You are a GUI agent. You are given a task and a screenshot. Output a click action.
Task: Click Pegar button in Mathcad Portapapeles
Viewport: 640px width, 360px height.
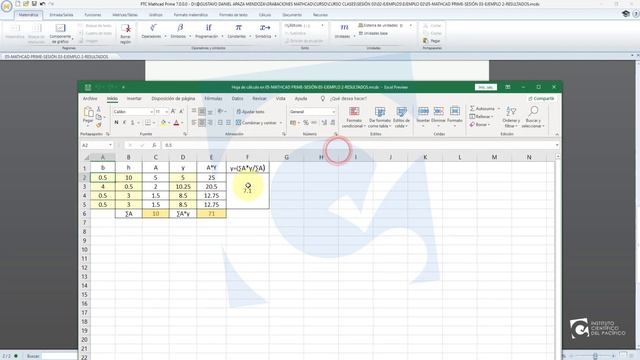point(433,41)
